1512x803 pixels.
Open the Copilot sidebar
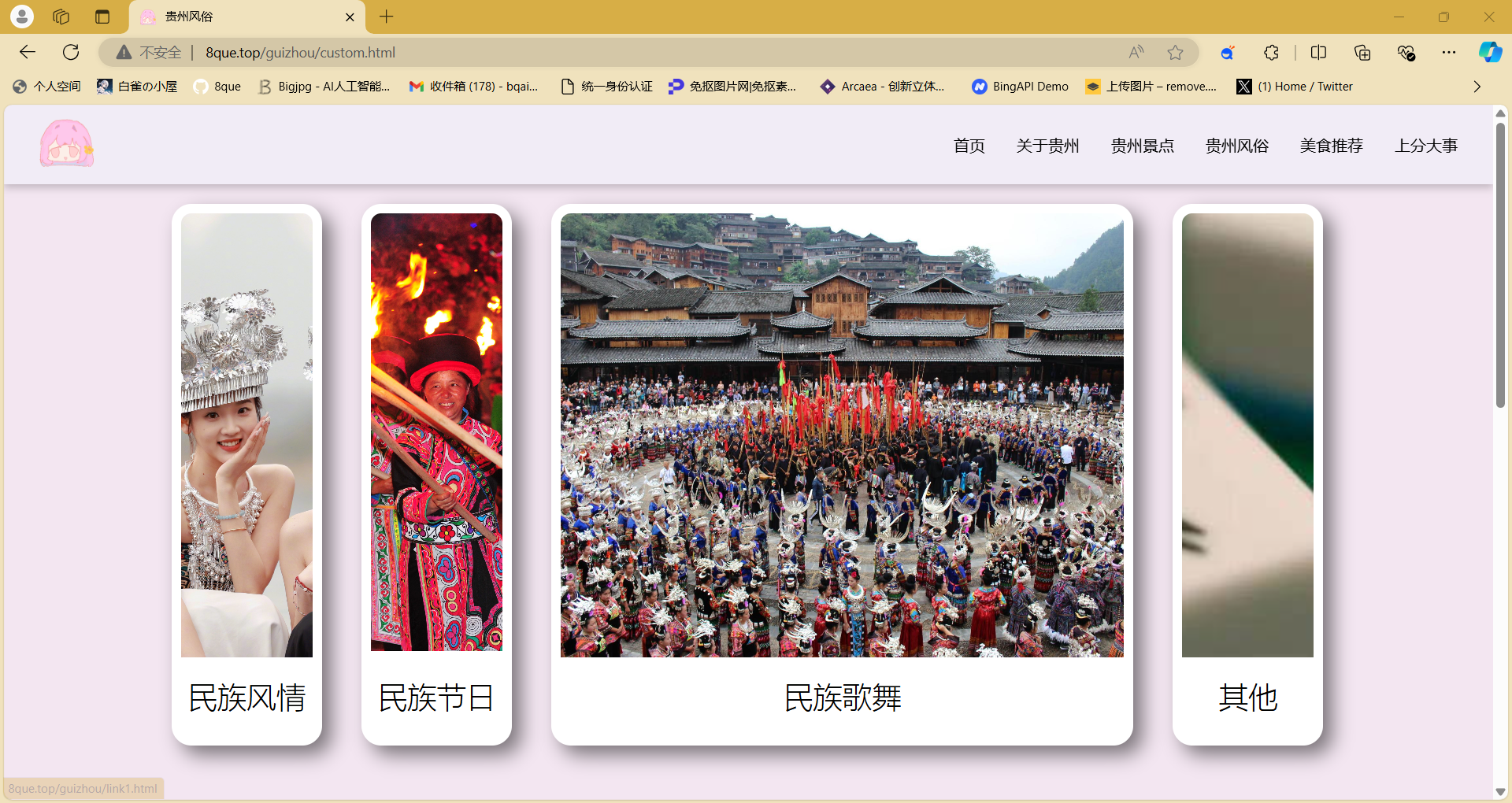point(1490,52)
